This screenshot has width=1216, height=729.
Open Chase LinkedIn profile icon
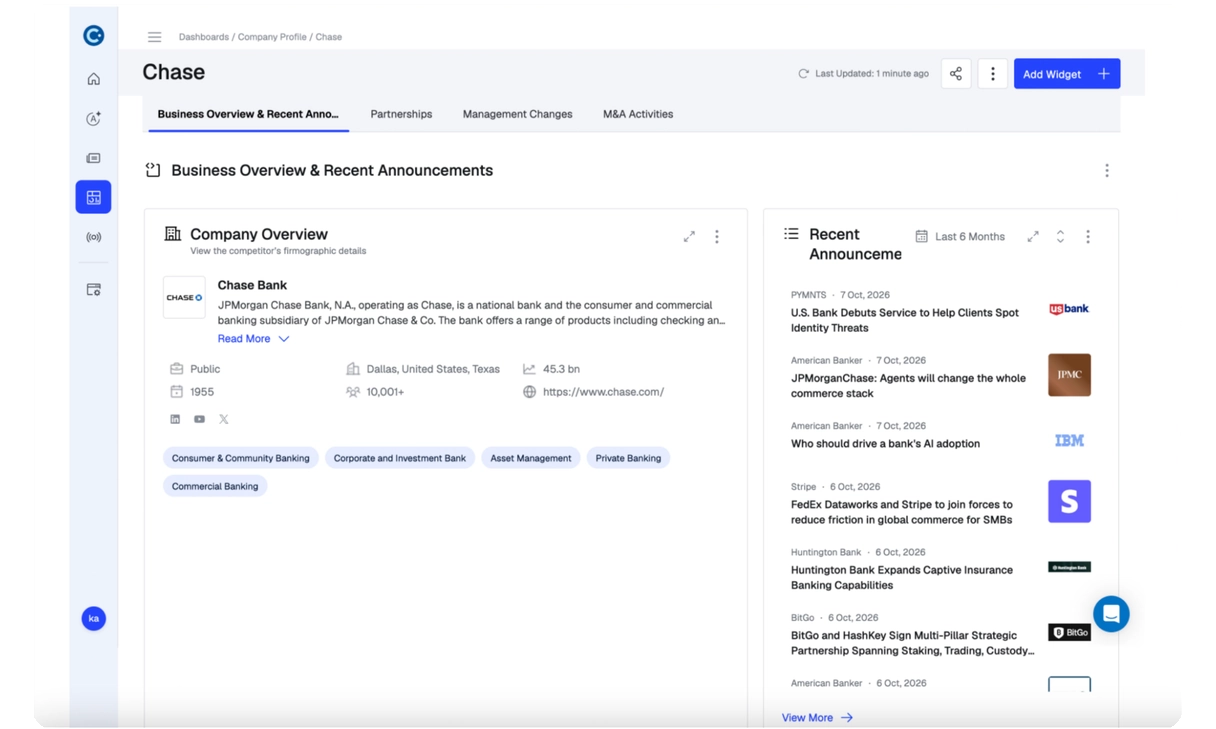(x=175, y=419)
